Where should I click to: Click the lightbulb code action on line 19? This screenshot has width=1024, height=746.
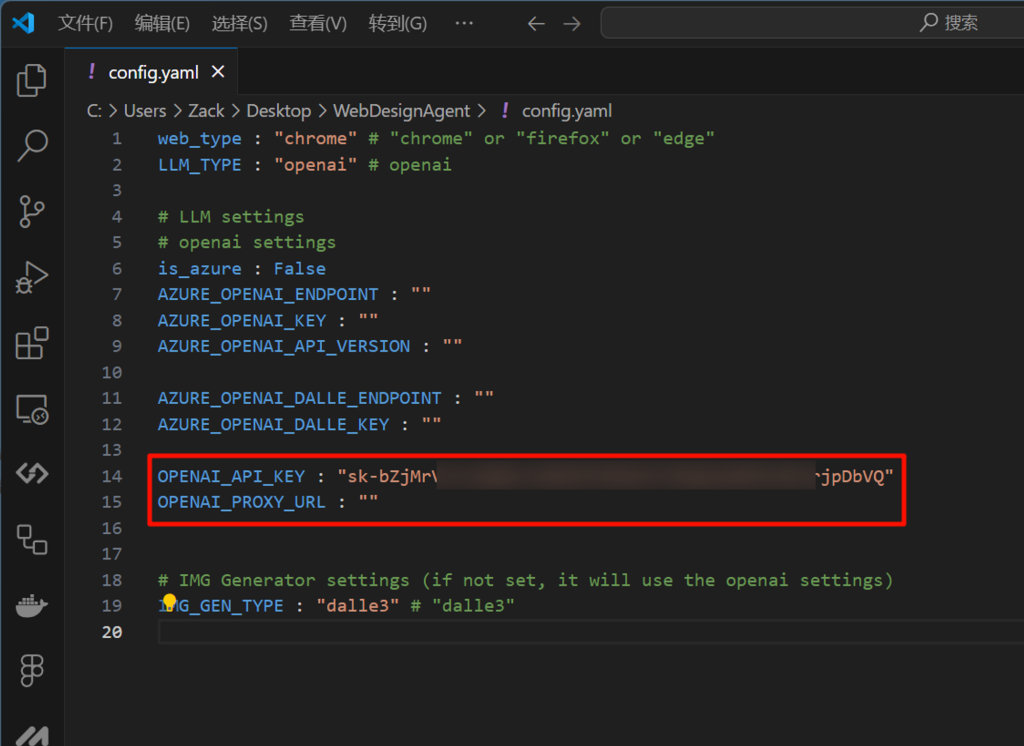click(169, 601)
